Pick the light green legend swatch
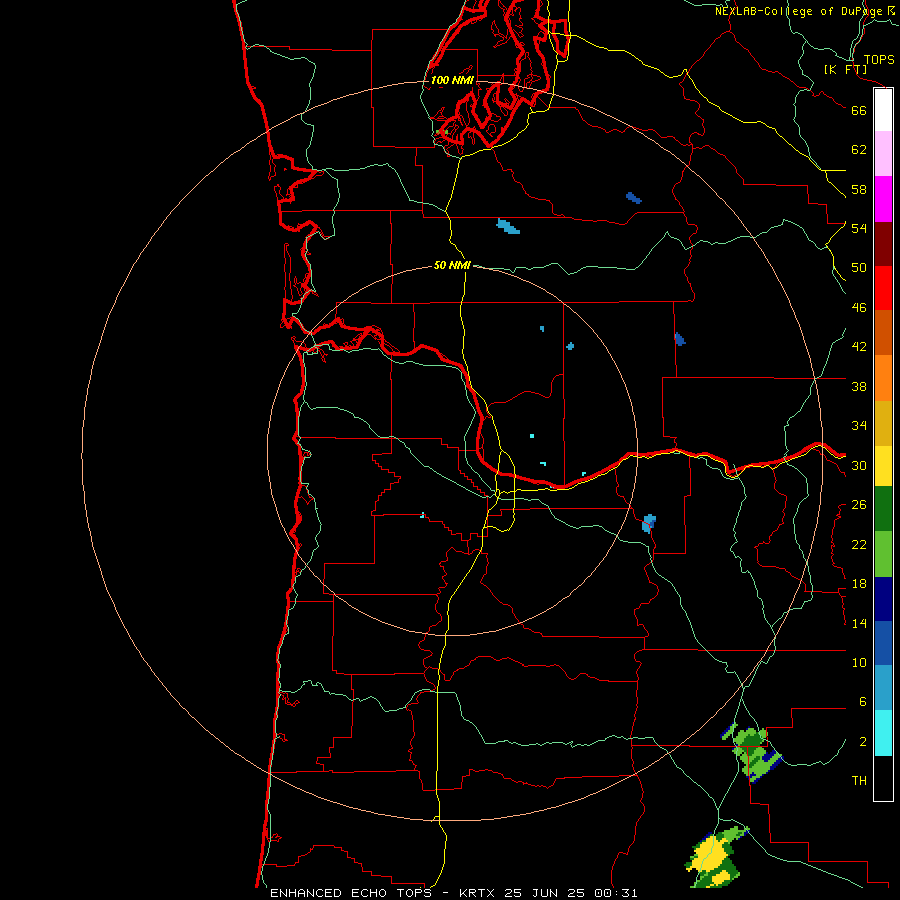 pyautogui.click(x=883, y=554)
